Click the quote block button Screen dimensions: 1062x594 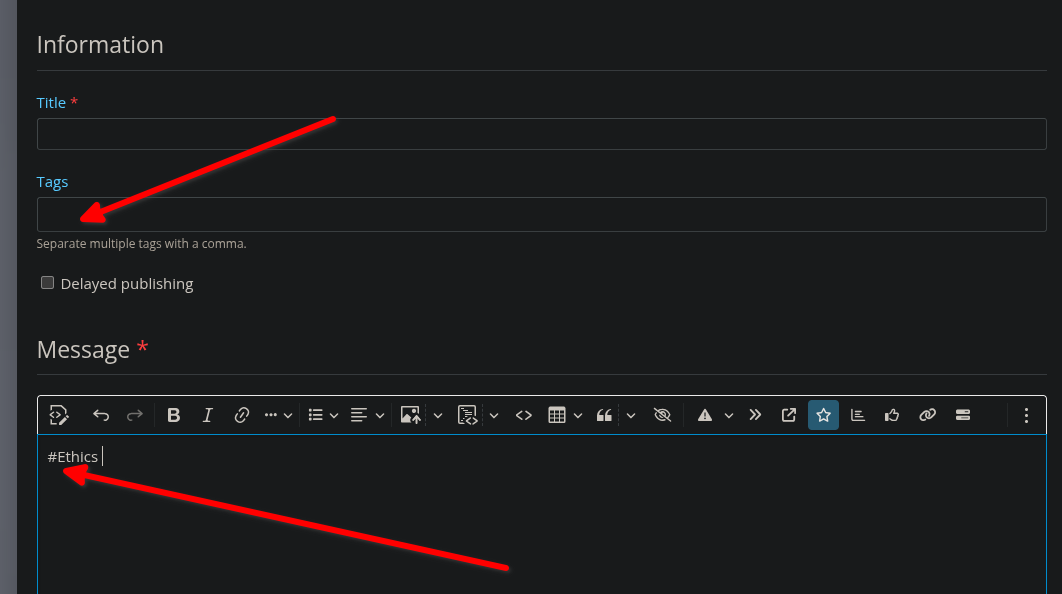pos(604,415)
